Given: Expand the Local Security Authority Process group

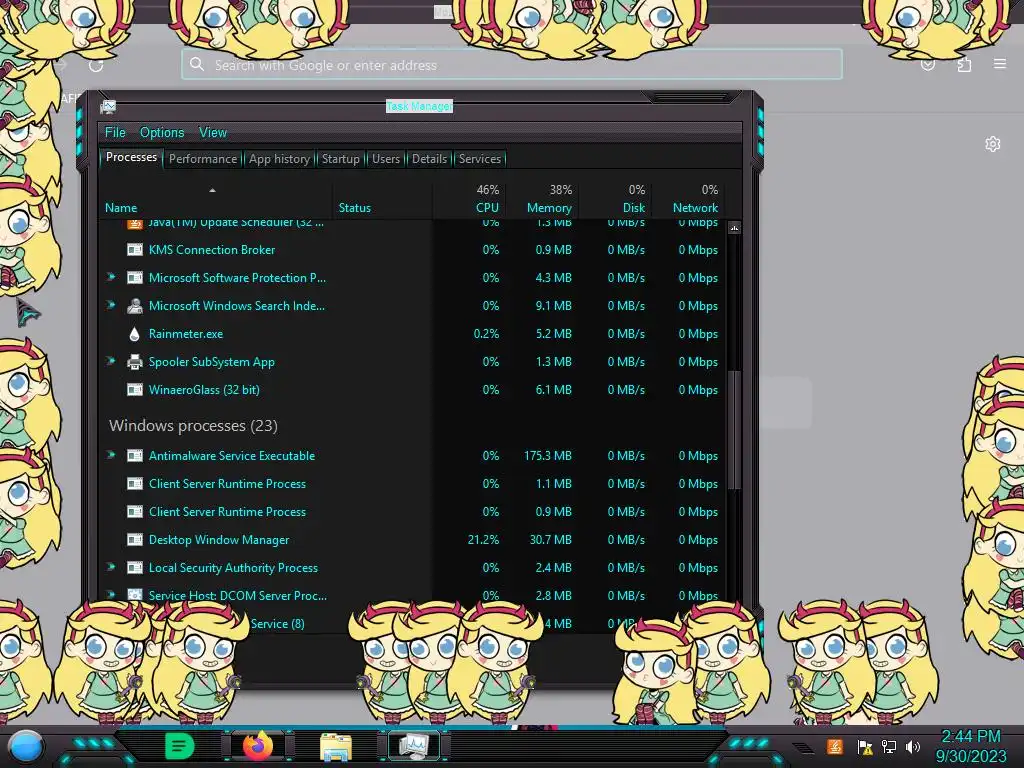Looking at the screenshot, I should pos(111,567).
